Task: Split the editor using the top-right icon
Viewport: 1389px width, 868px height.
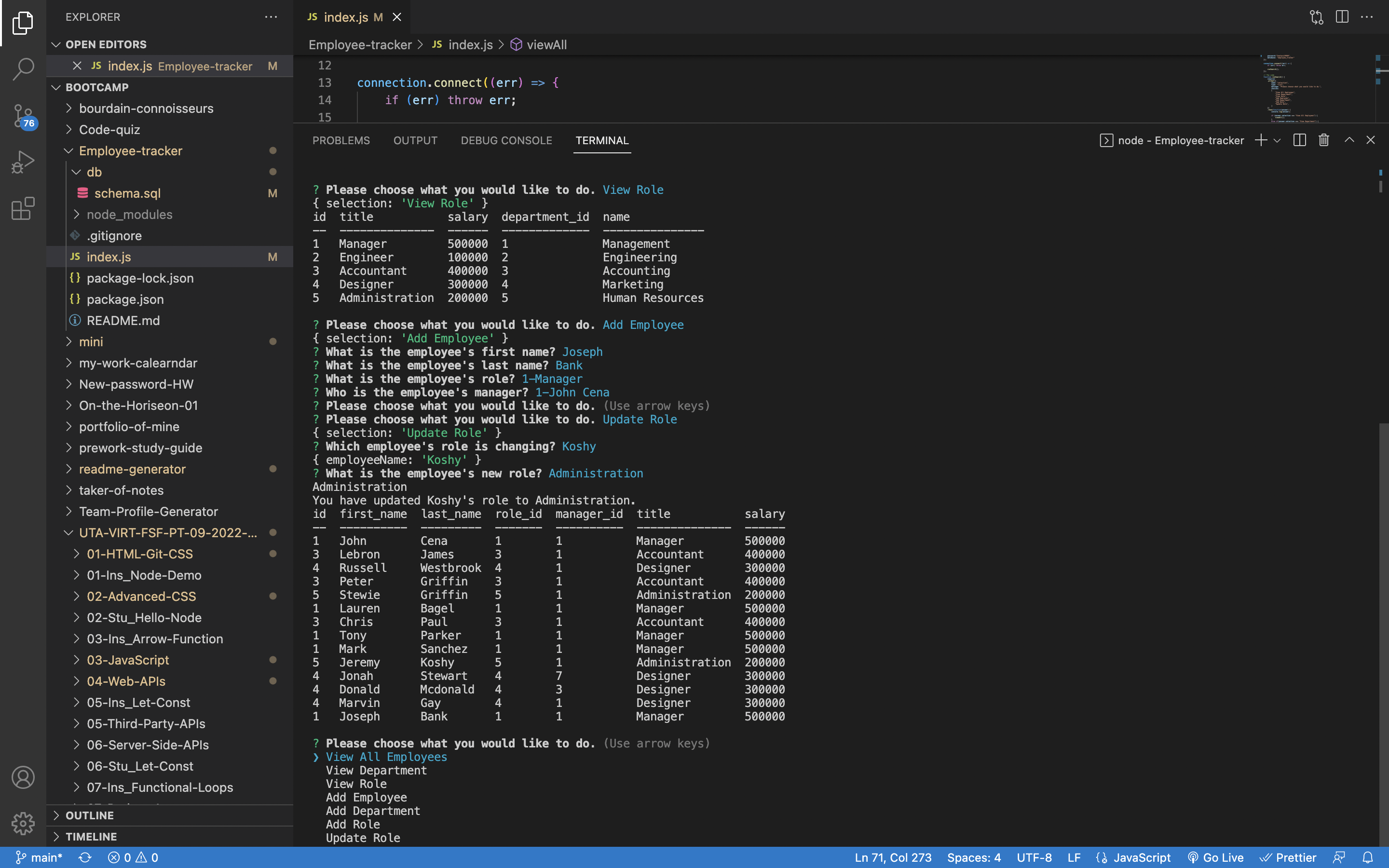Action: coord(1342,17)
